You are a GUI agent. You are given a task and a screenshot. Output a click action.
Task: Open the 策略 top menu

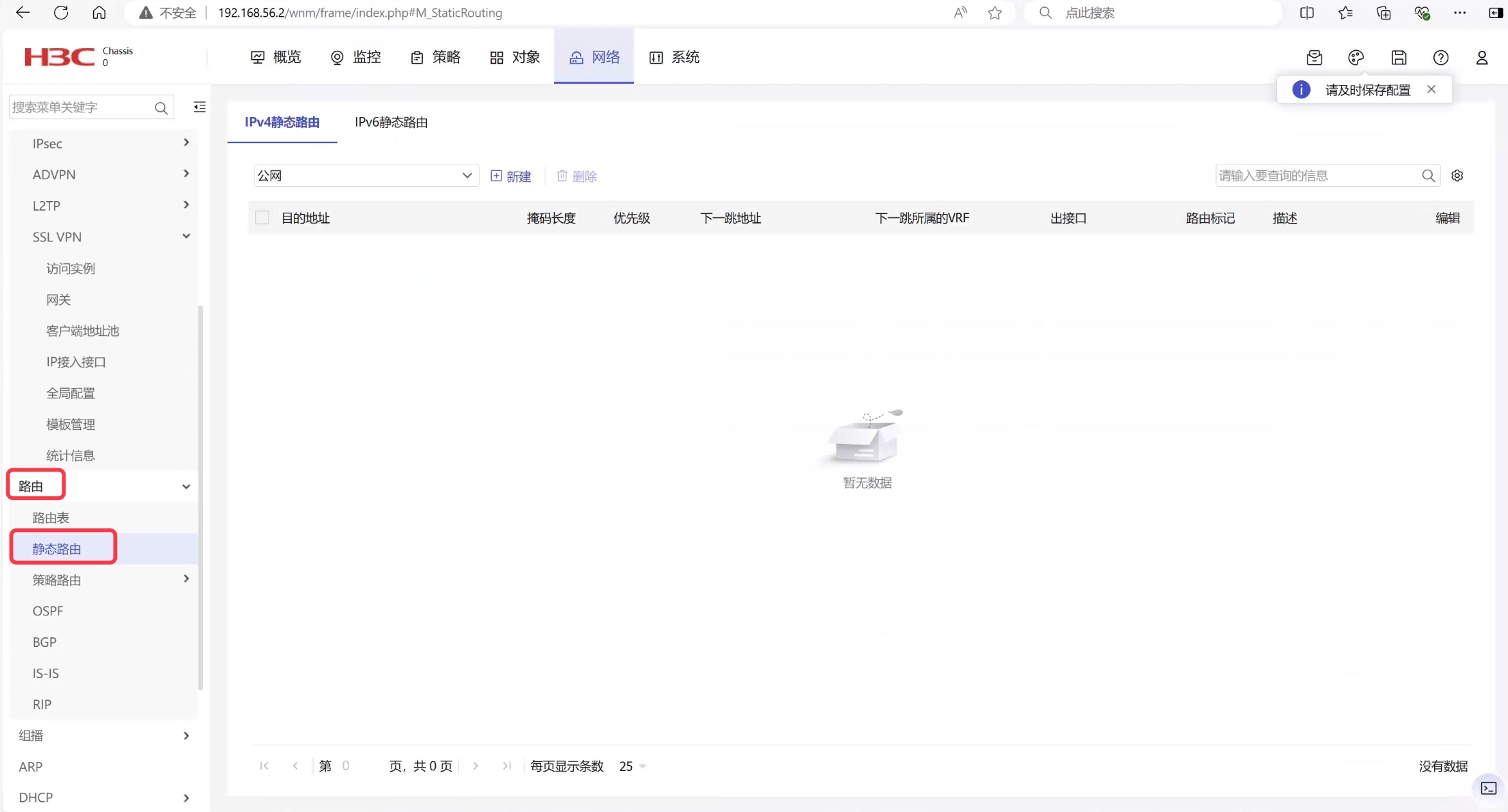[435, 57]
